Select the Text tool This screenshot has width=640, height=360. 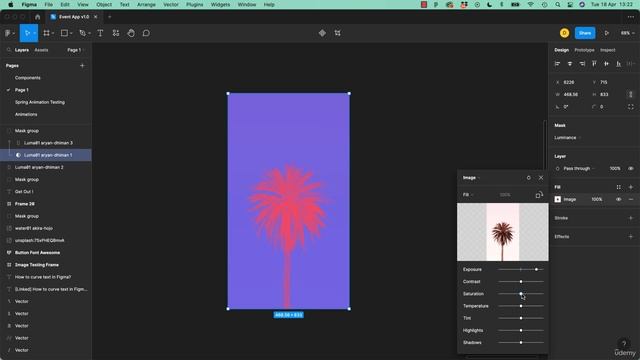click(100, 33)
